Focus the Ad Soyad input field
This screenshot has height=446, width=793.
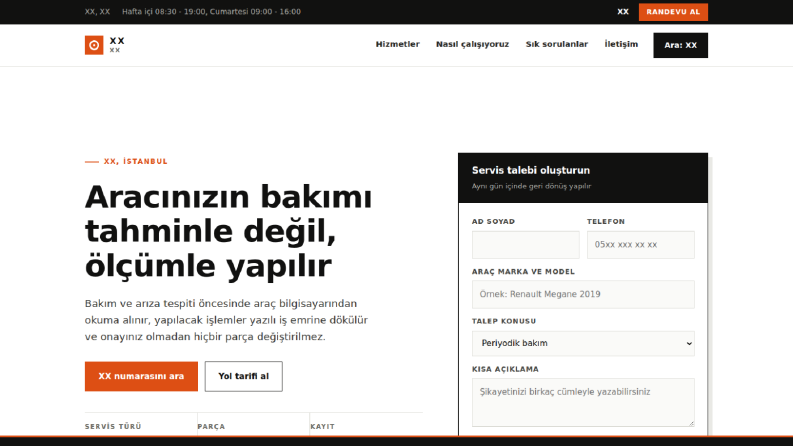pyautogui.click(x=525, y=245)
